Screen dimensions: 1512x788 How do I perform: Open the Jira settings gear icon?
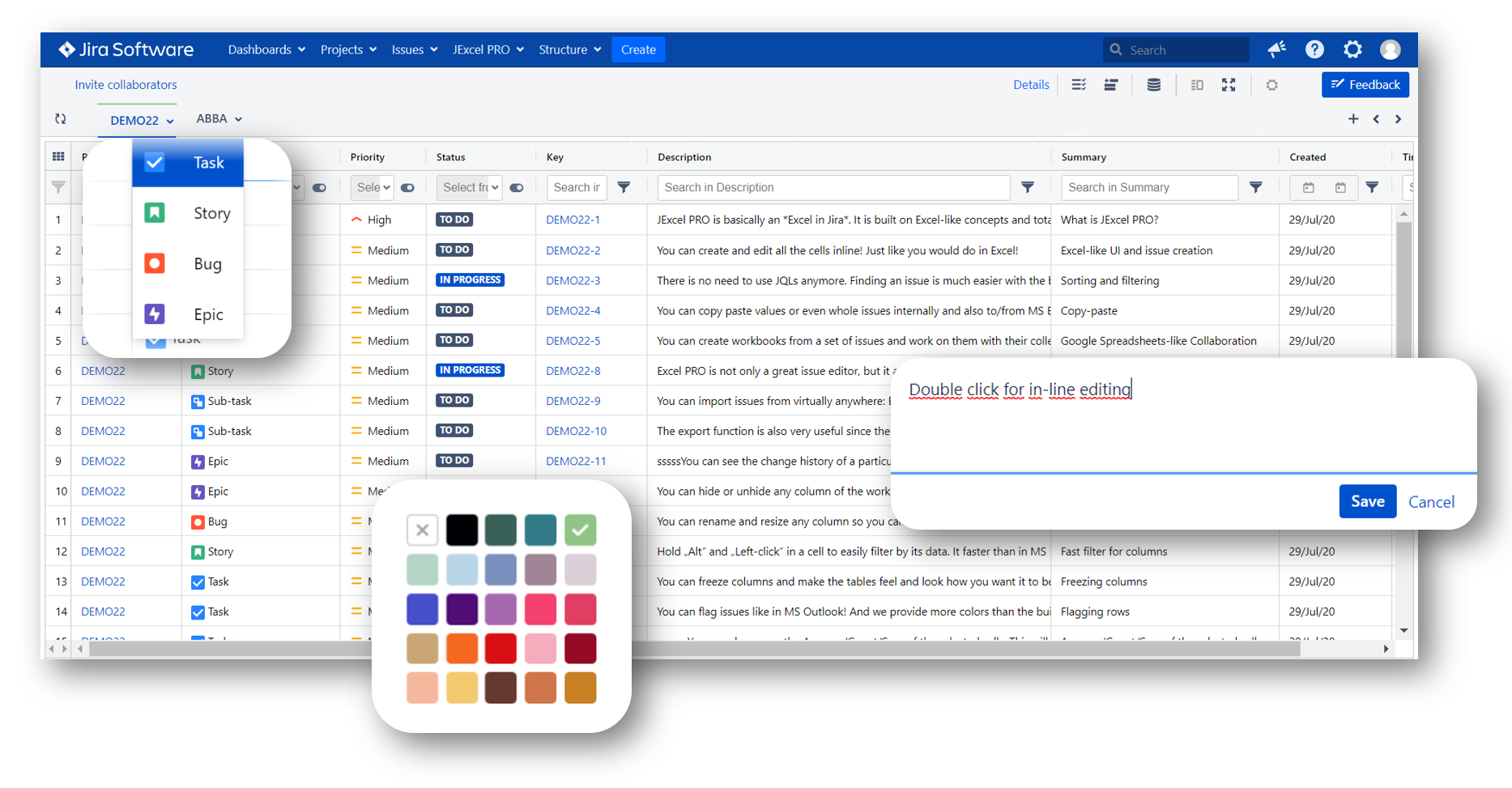point(1352,49)
